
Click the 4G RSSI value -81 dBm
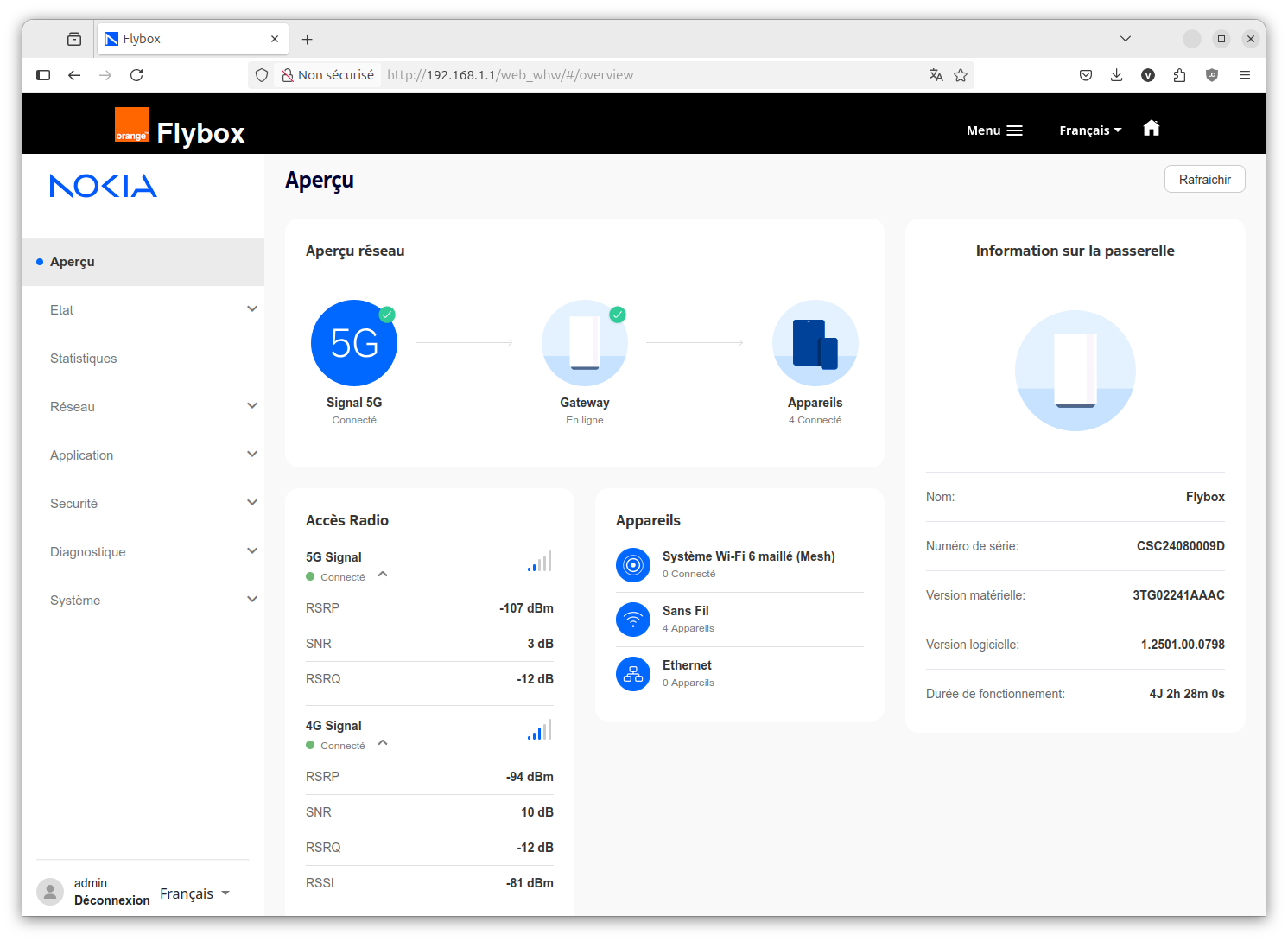[x=530, y=883]
